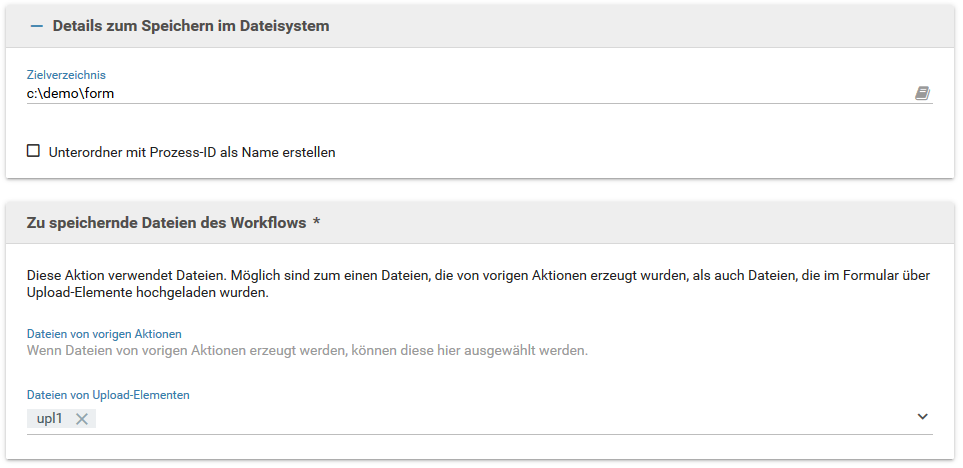This screenshot has width=963, height=468.
Task: Click the 'Wenn Dateien von vorigen Aktionen' placeholder text
Action: tap(307, 351)
